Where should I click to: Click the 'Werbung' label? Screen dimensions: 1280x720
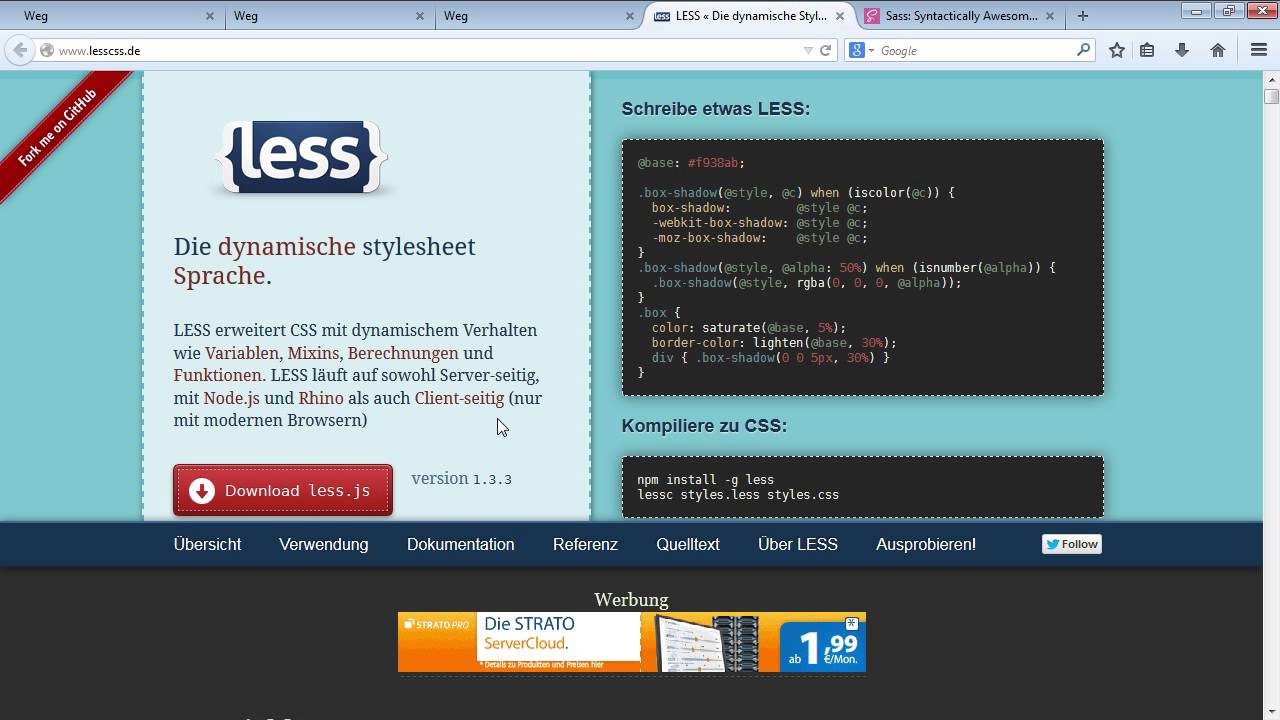(631, 600)
